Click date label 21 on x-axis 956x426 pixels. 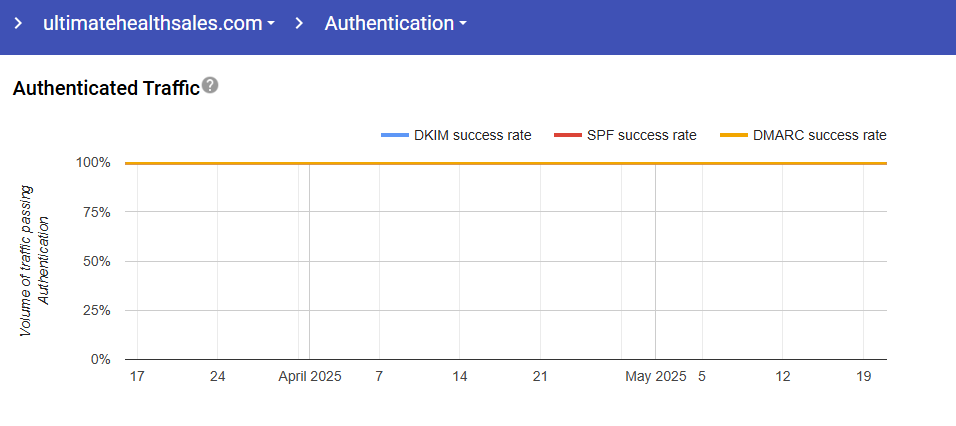click(540, 377)
